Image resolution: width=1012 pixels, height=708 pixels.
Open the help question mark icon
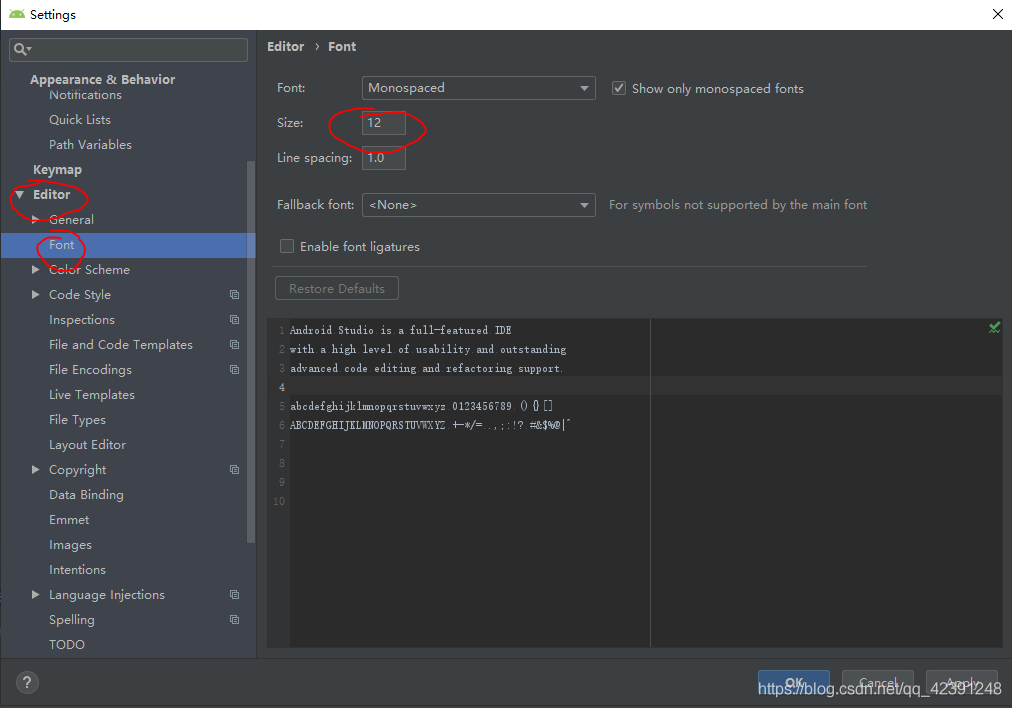tap(26, 682)
